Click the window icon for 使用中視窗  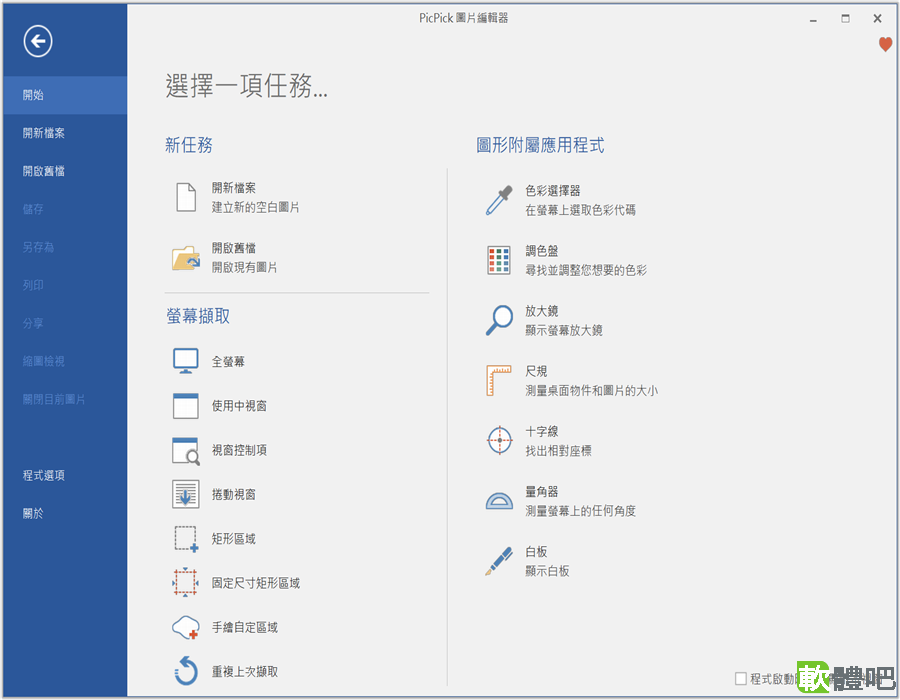tap(186, 406)
